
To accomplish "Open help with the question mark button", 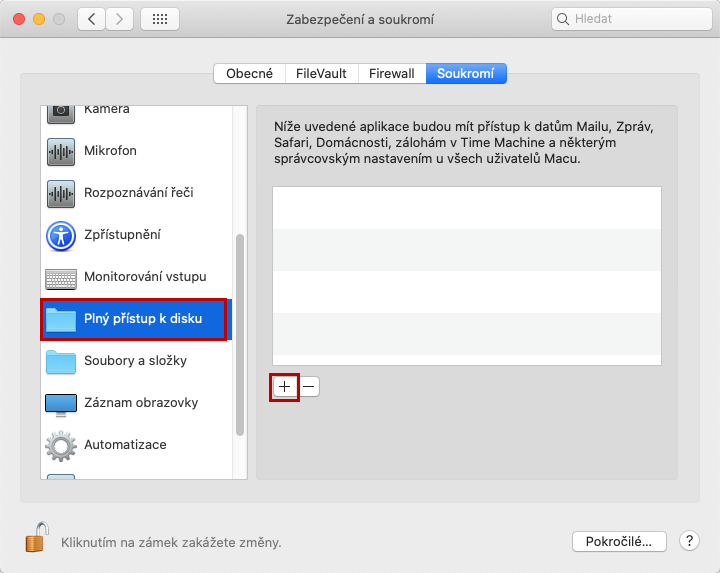I will click(x=689, y=541).
